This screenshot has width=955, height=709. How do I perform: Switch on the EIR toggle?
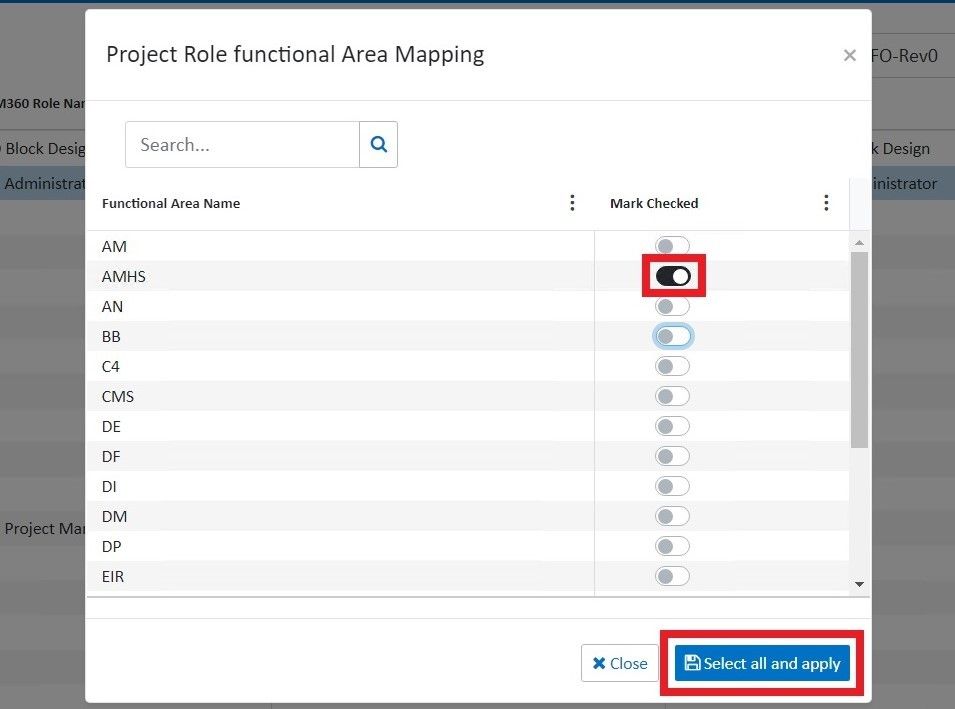672,576
